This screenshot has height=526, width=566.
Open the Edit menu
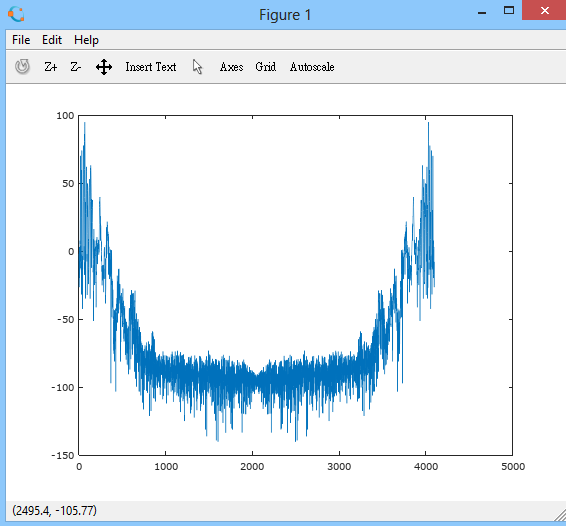[x=52, y=40]
